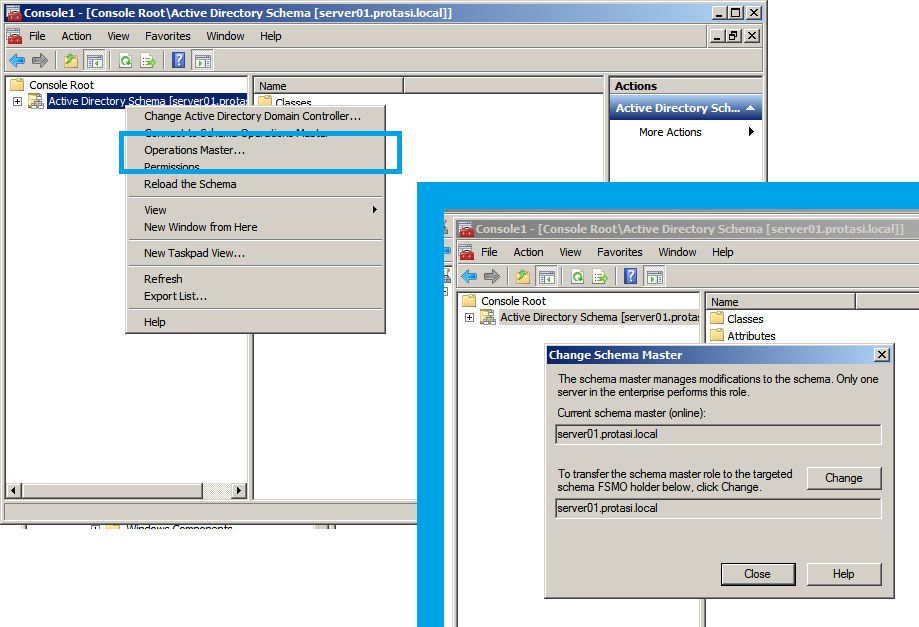Screen dimensions: 919x627
Task: Click Help question-mark icon in first console toolbar
Action: 179,60
